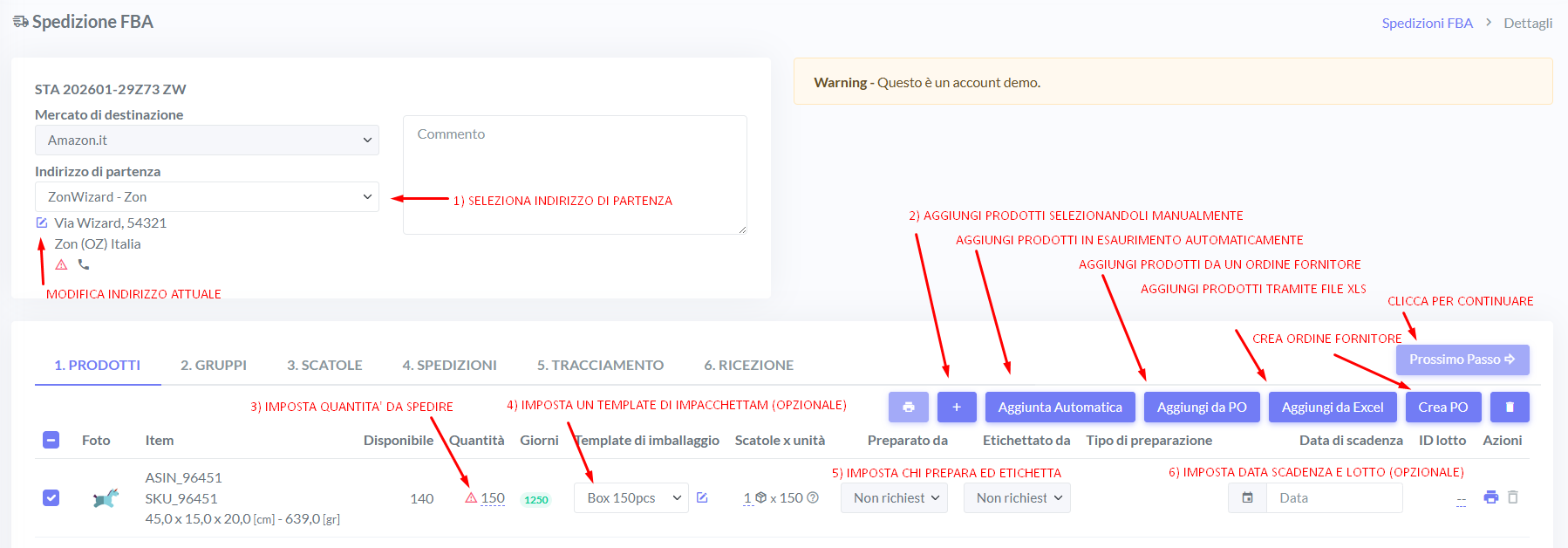The width and height of the screenshot is (1568, 548).
Task: Edit the Box 150pcs packaging template icon
Action: pyautogui.click(x=702, y=498)
